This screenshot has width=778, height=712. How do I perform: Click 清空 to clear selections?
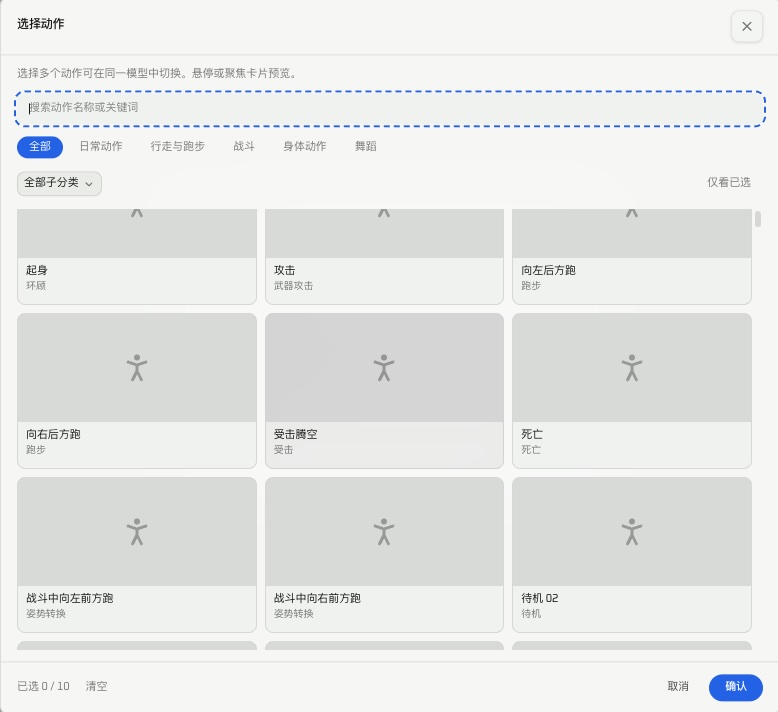(x=96, y=686)
